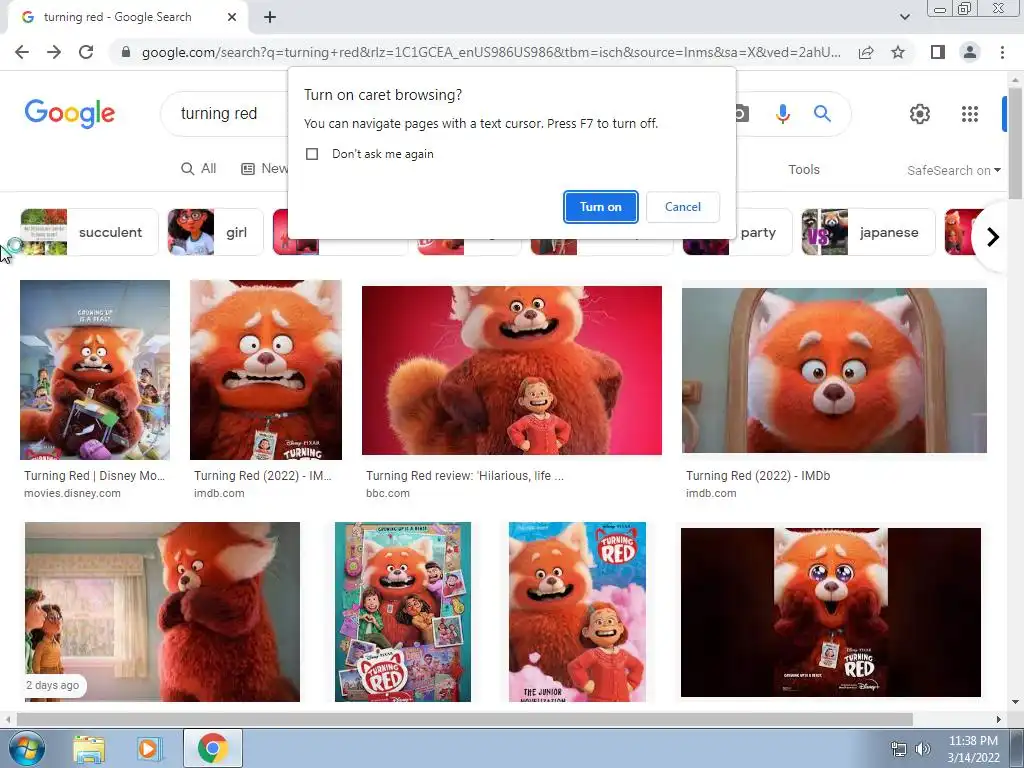
Task: Select the girl filter chip
Action: click(x=215, y=232)
